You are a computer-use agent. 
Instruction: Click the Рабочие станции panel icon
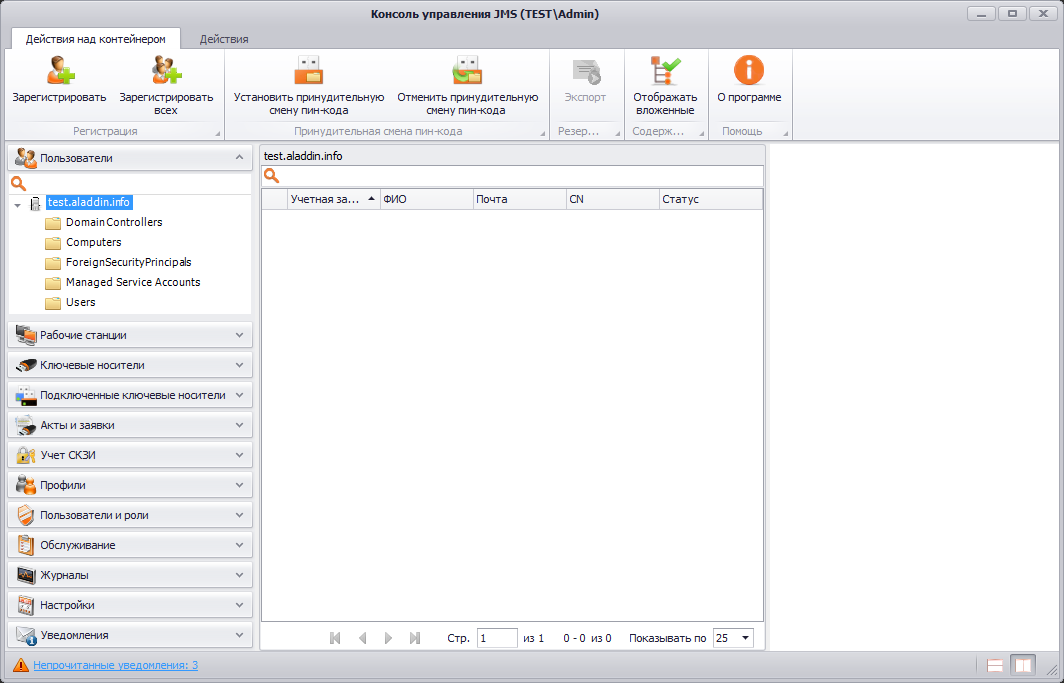26,335
